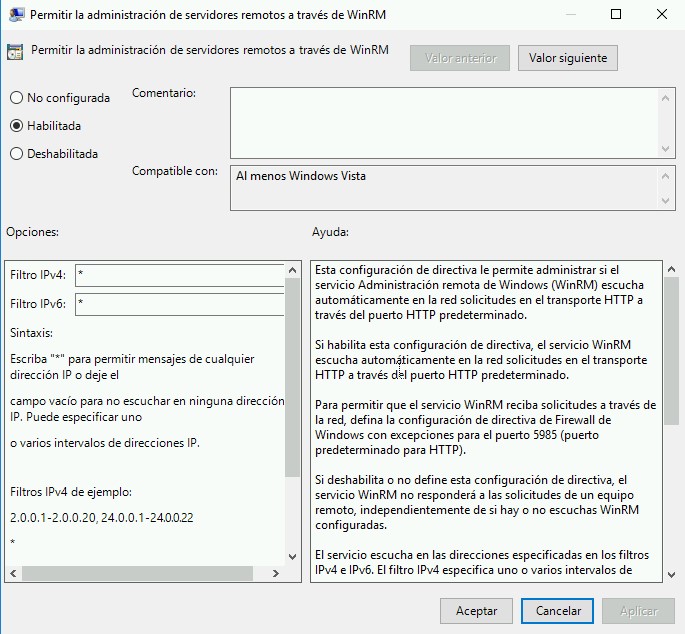The image size is (685, 634).
Task: Click the Comentario scroll up arrow
Action: [x=665, y=98]
